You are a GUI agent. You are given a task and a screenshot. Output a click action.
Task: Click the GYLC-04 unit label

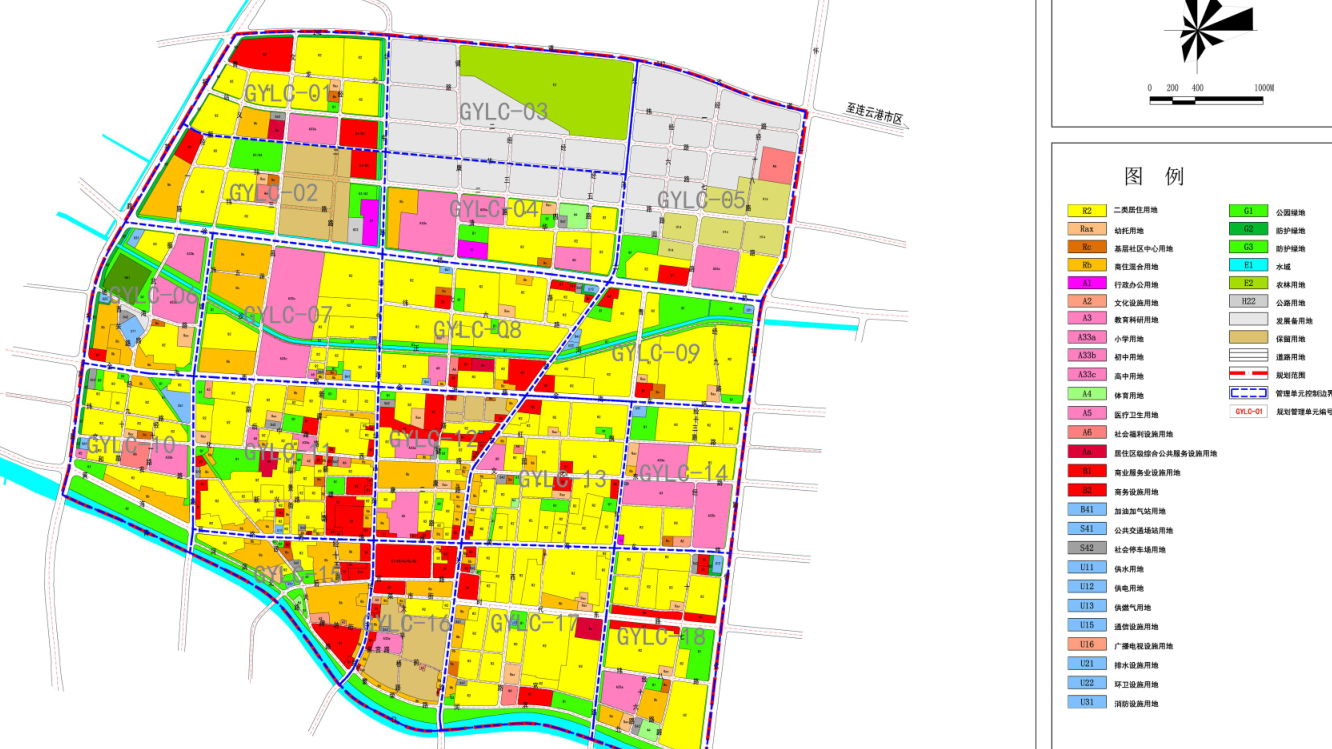coord(493,209)
